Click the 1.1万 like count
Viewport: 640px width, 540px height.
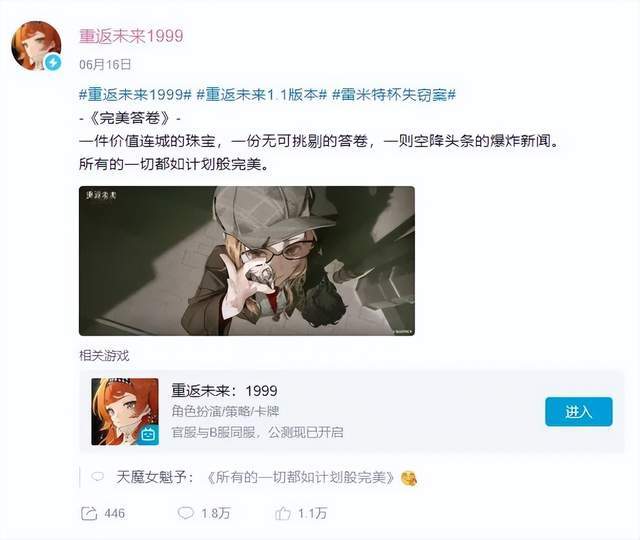[312, 513]
